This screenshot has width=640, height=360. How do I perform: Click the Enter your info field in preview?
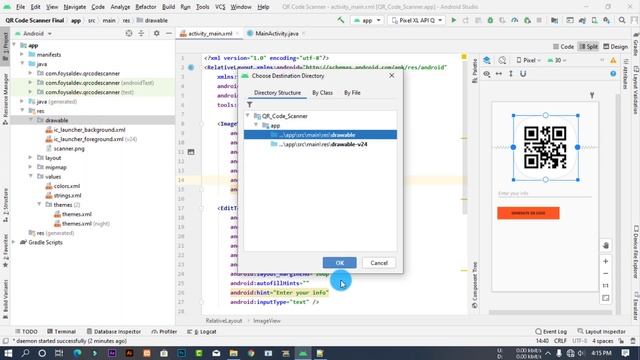[x=544, y=193]
